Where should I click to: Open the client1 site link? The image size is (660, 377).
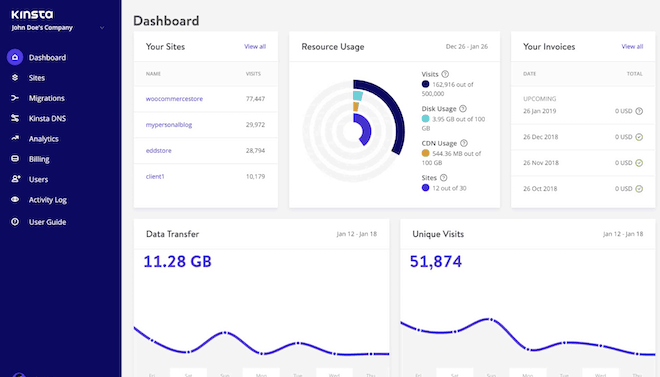click(155, 176)
